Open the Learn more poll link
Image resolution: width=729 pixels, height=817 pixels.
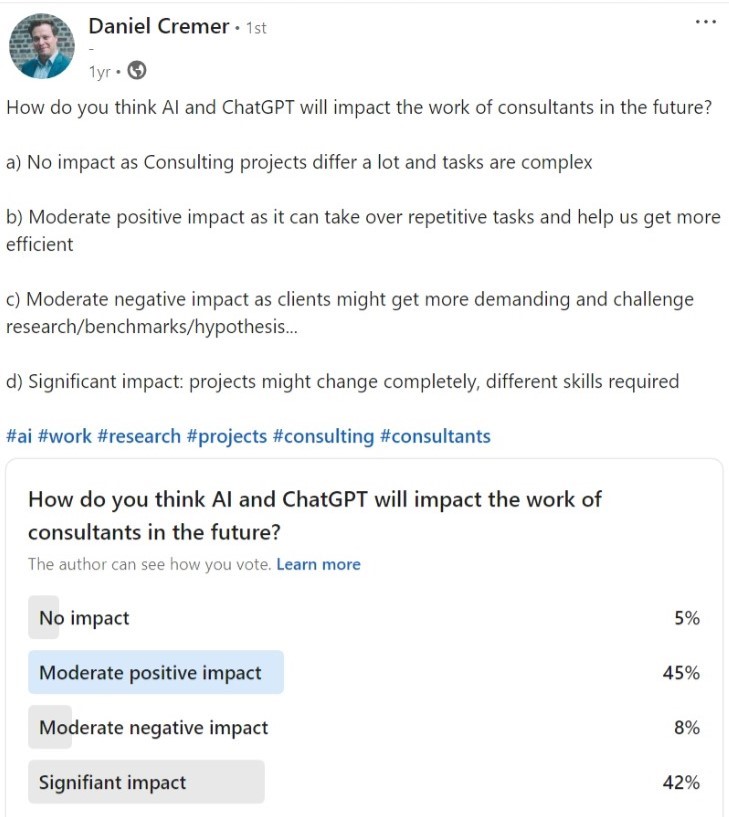[318, 564]
